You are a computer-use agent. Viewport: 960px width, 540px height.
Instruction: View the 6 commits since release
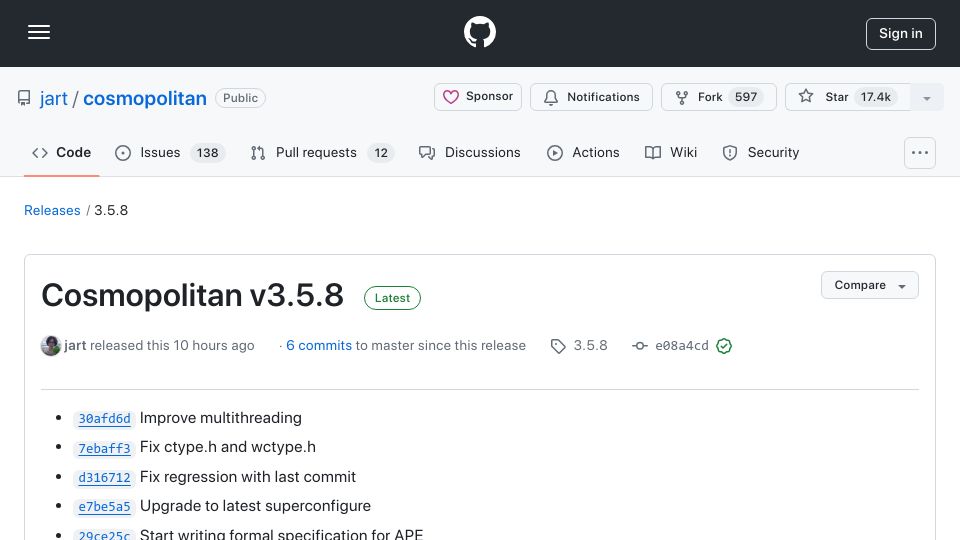click(x=319, y=346)
